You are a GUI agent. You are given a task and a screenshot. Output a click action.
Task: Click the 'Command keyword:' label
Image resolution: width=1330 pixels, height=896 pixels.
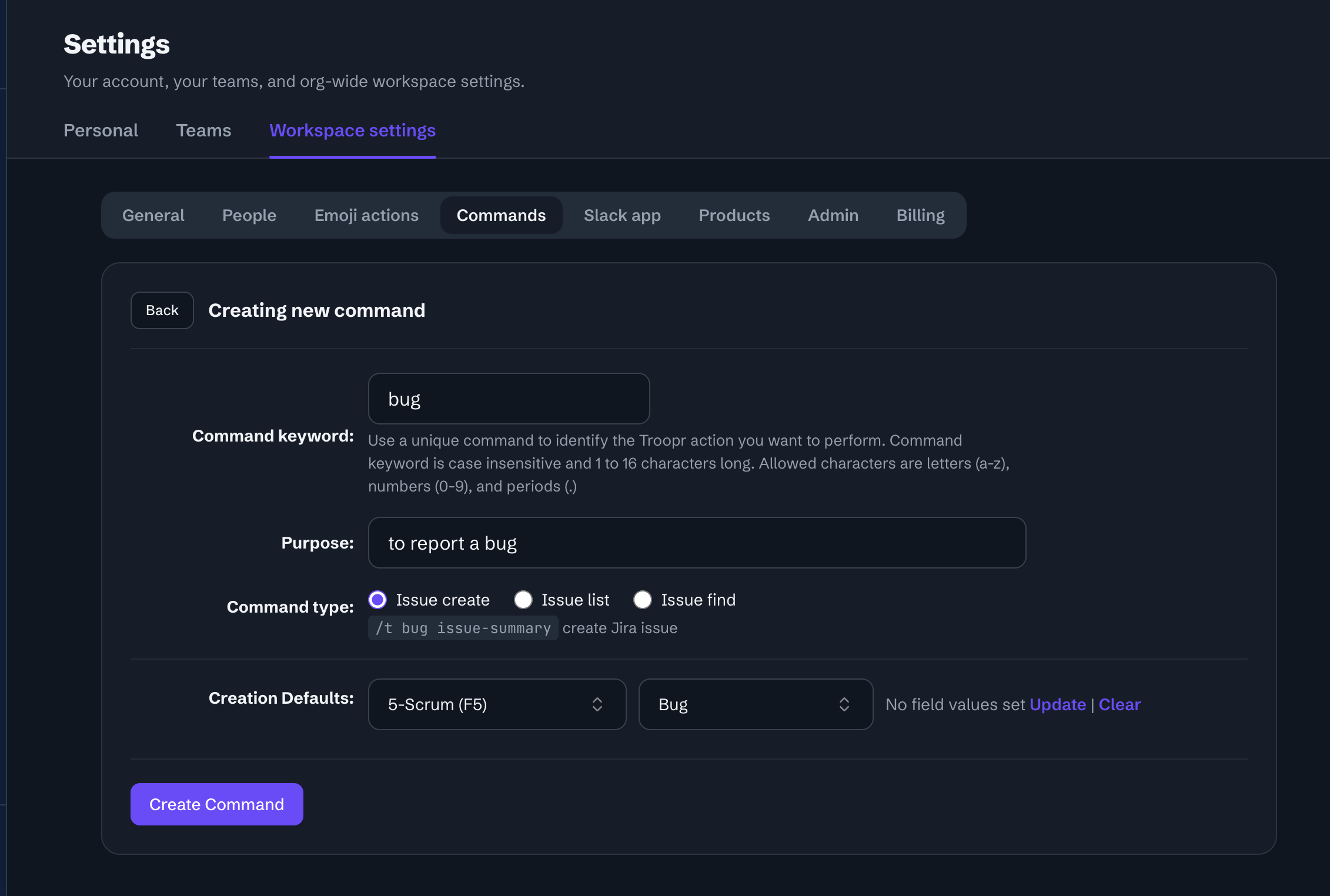[273, 436]
